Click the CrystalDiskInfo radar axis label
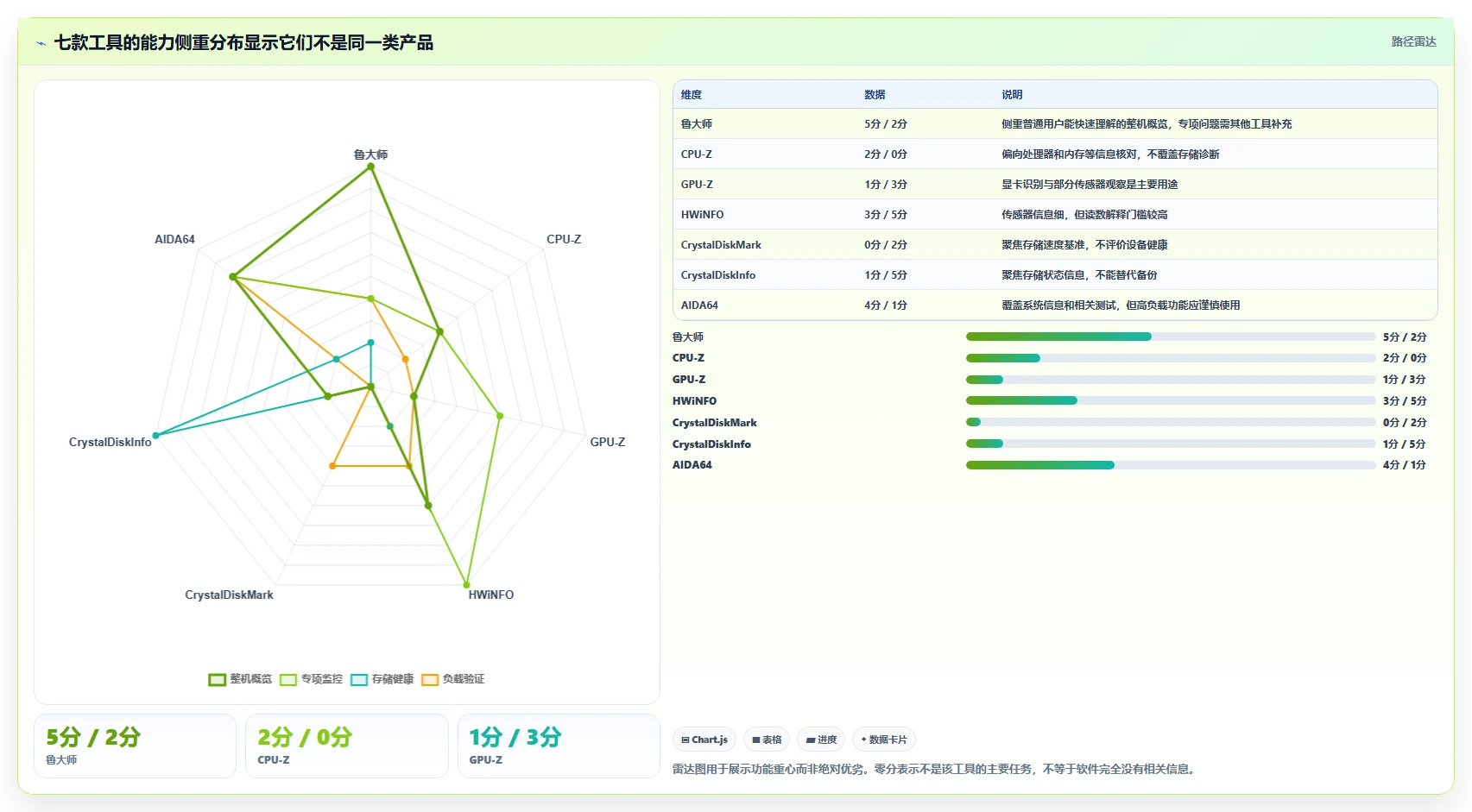The image size is (1472, 812). pos(110,442)
